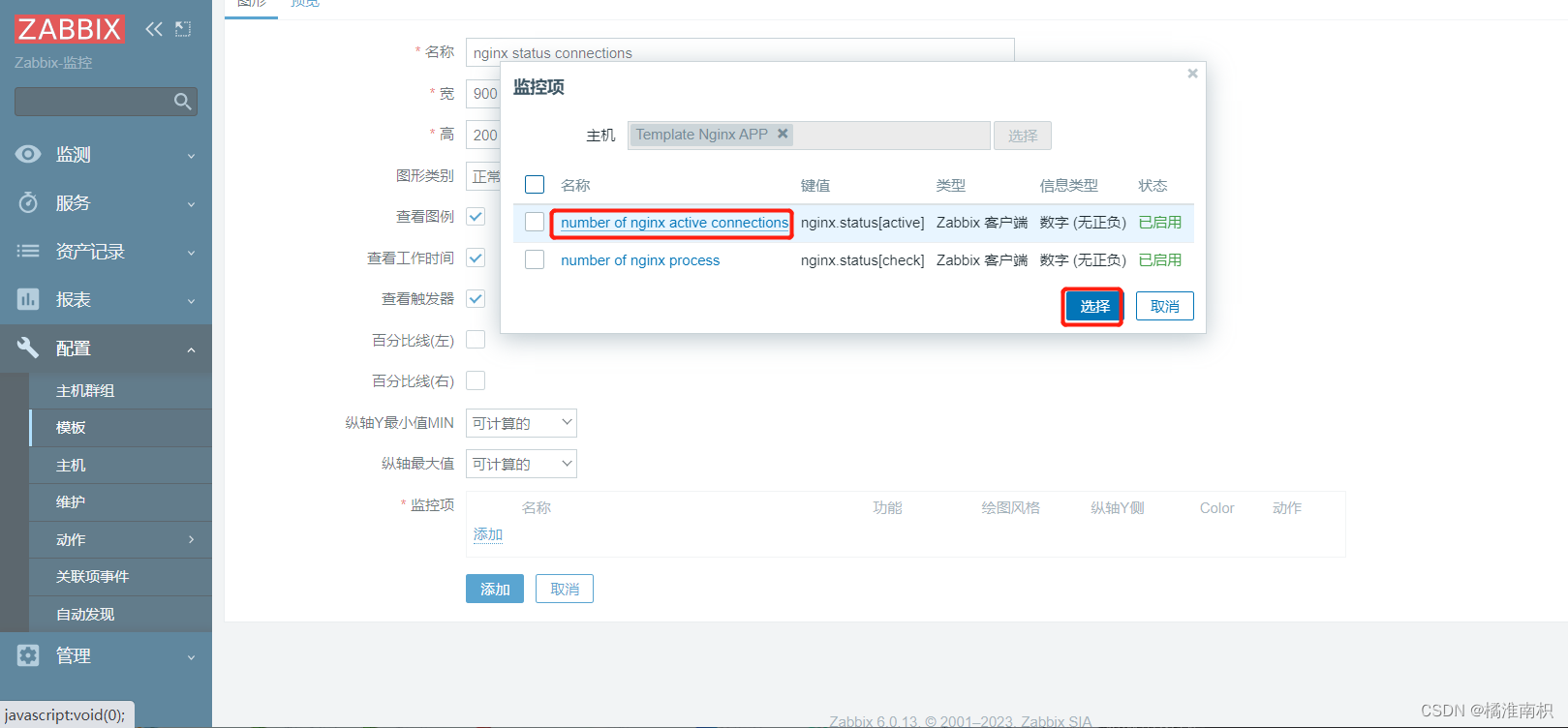Image resolution: width=1568 pixels, height=728 pixels.
Task: Open 主机群组 in the sidebar
Action: point(85,390)
